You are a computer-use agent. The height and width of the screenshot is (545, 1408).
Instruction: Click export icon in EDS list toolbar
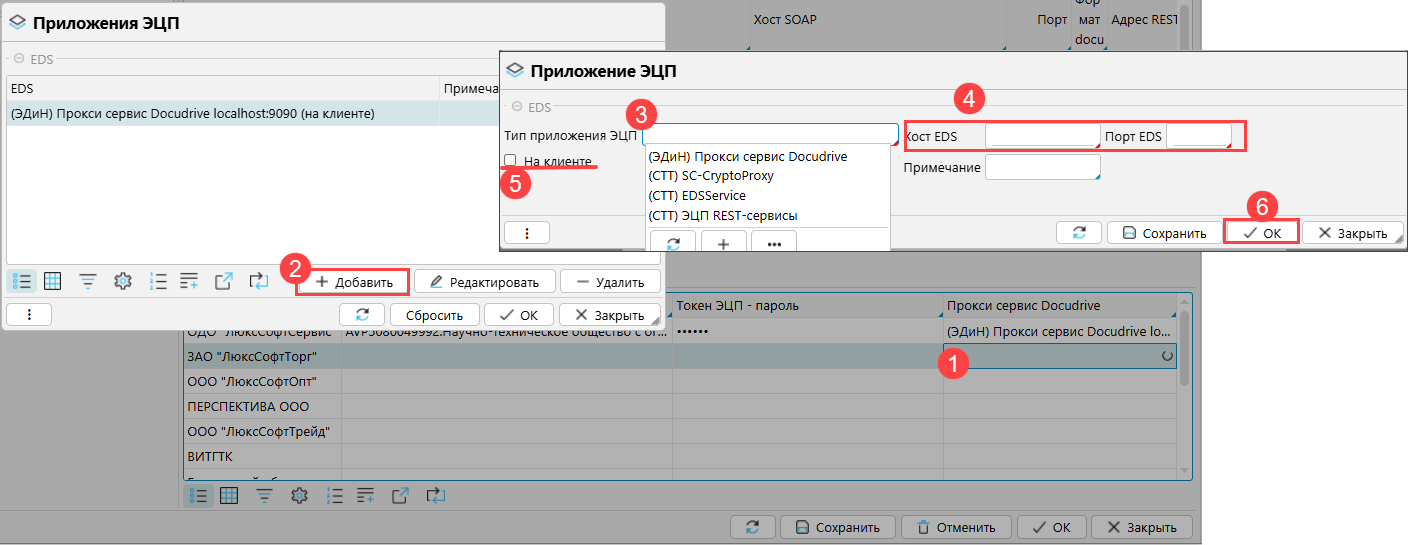[x=224, y=282]
